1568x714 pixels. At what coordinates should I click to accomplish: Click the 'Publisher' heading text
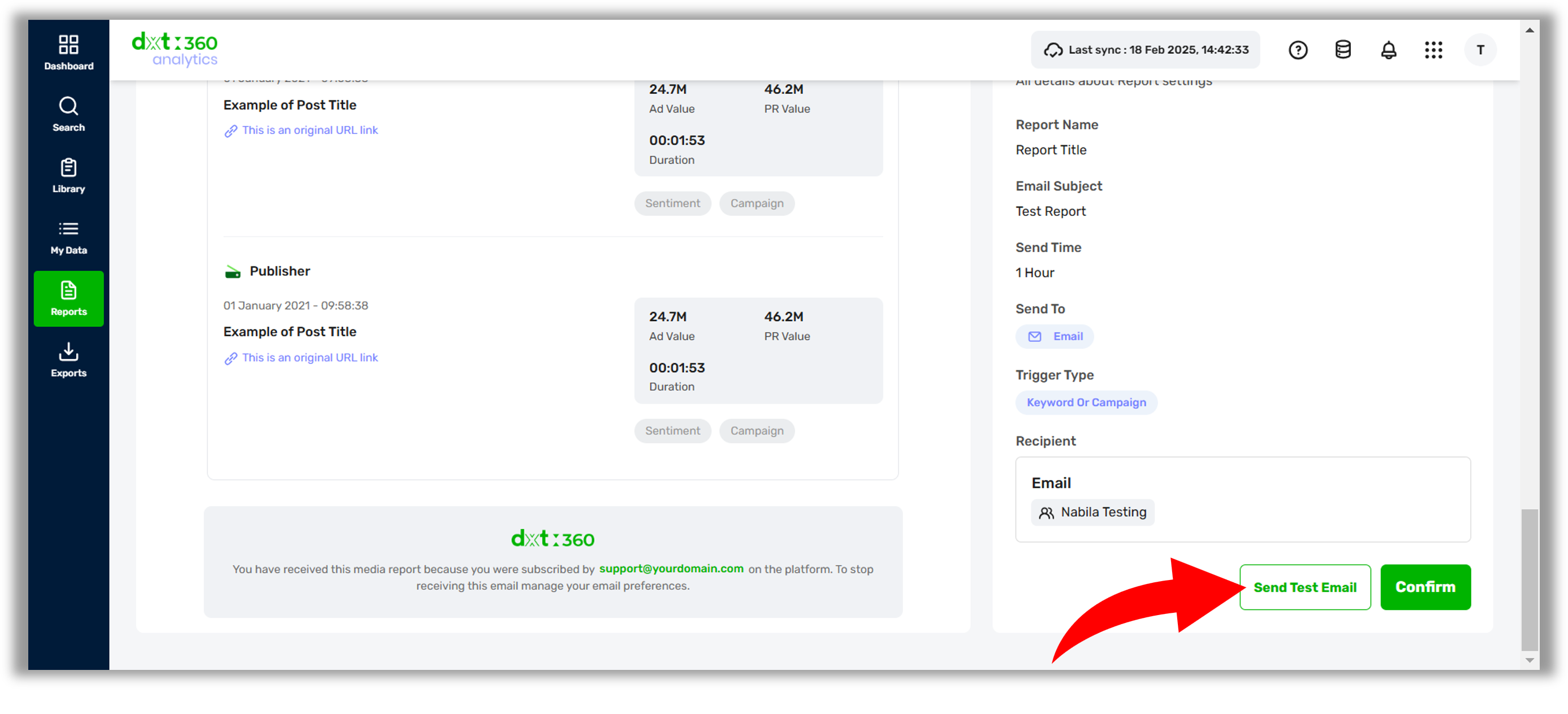point(279,271)
